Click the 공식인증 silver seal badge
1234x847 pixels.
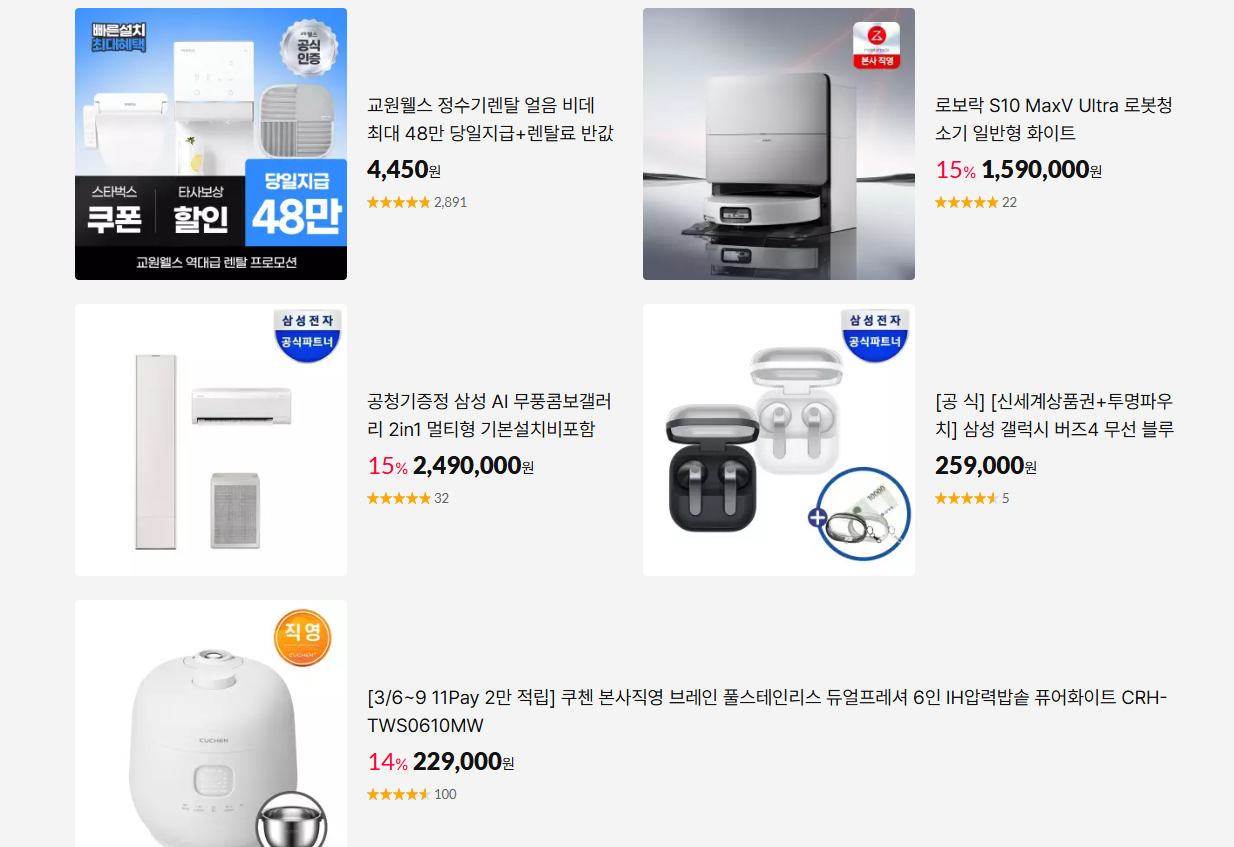[x=308, y=48]
